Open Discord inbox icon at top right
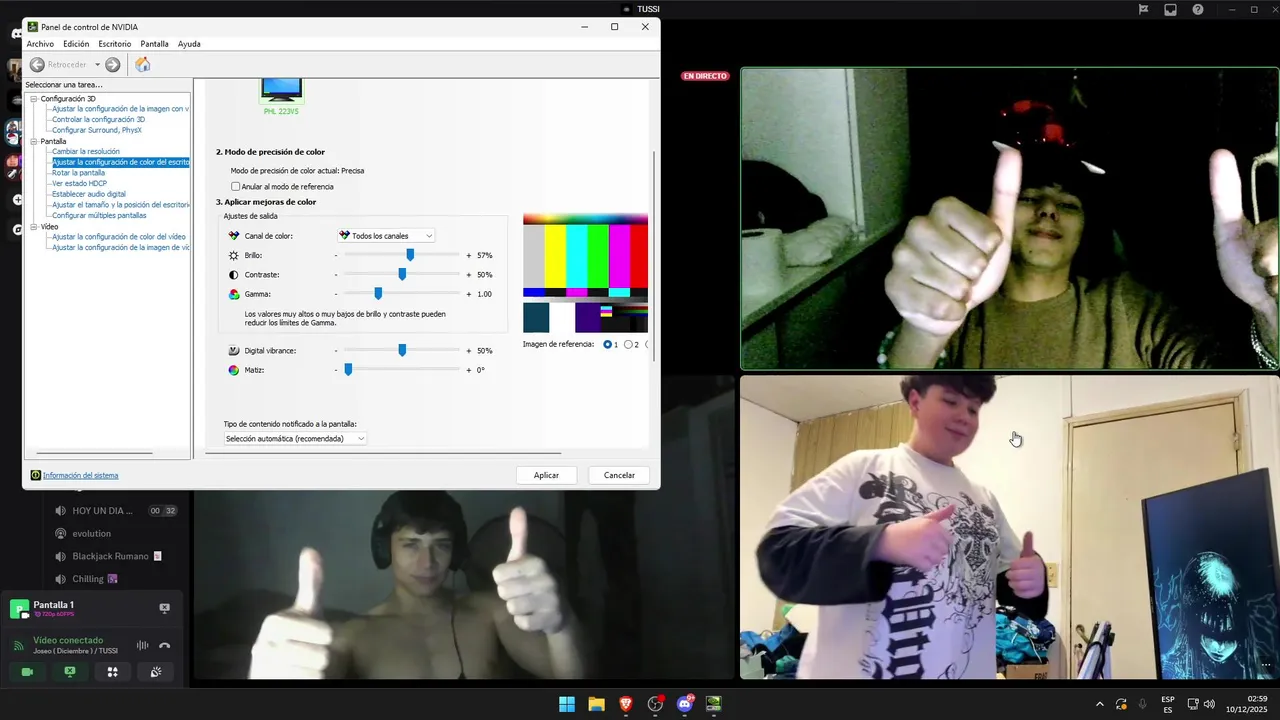Image resolution: width=1280 pixels, height=720 pixels. (x=1170, y=10)
